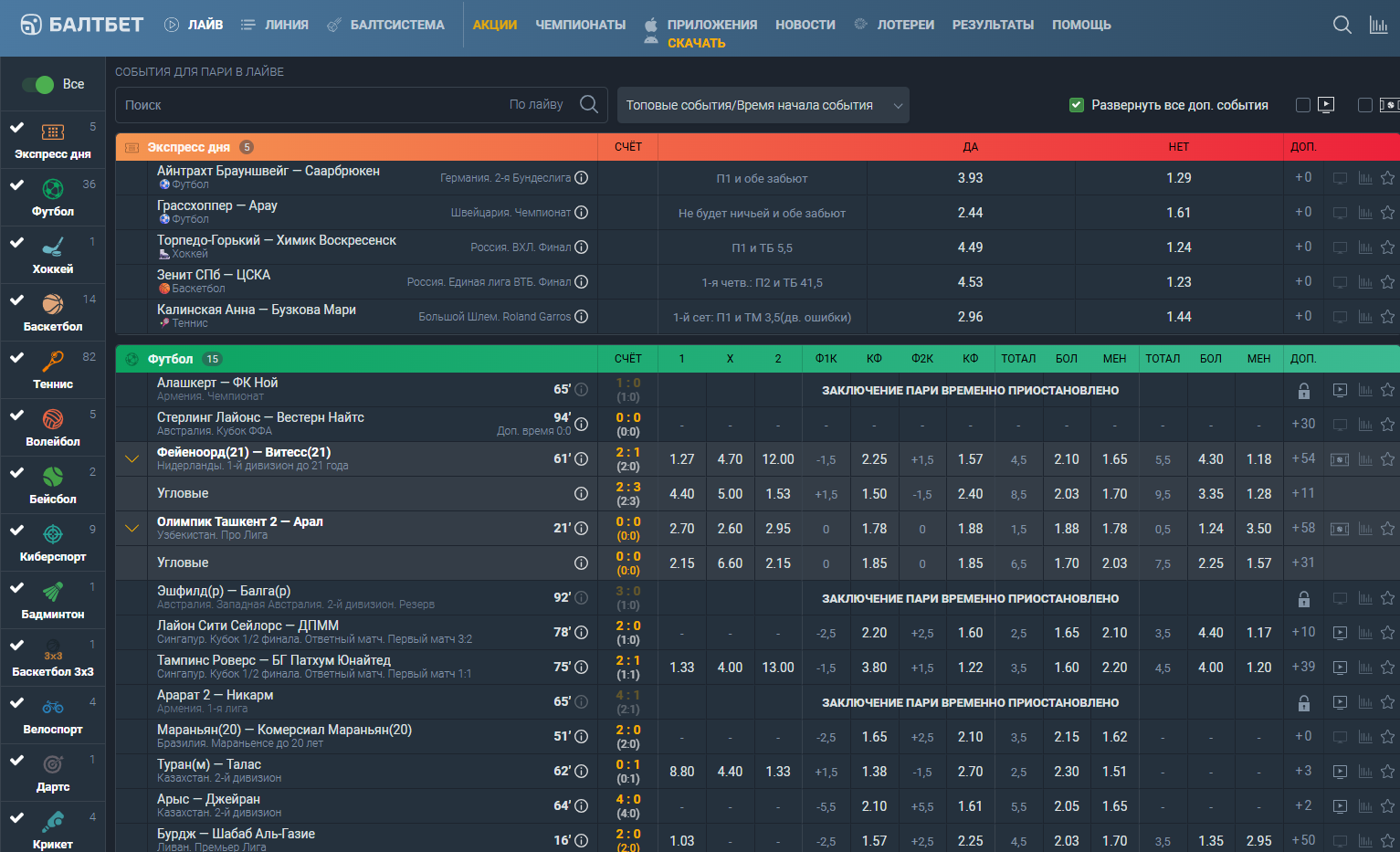Open video stream icon for Алашкерт row
1400x852 pixels.
[1340, 390]
